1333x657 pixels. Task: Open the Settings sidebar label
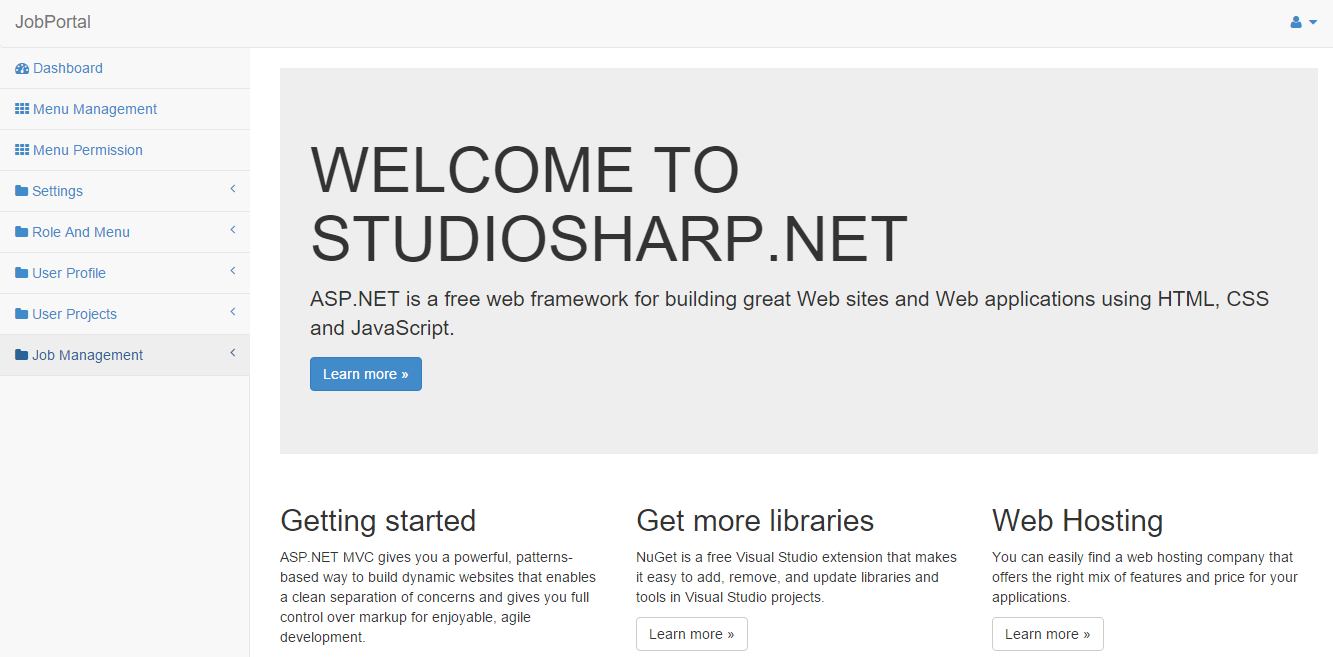point(57,191)
